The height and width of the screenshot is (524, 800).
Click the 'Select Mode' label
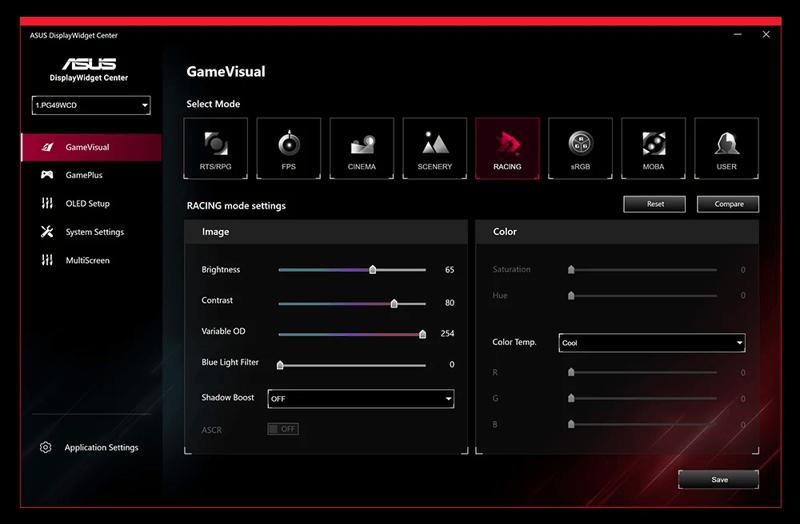click(x=213, y=104)
